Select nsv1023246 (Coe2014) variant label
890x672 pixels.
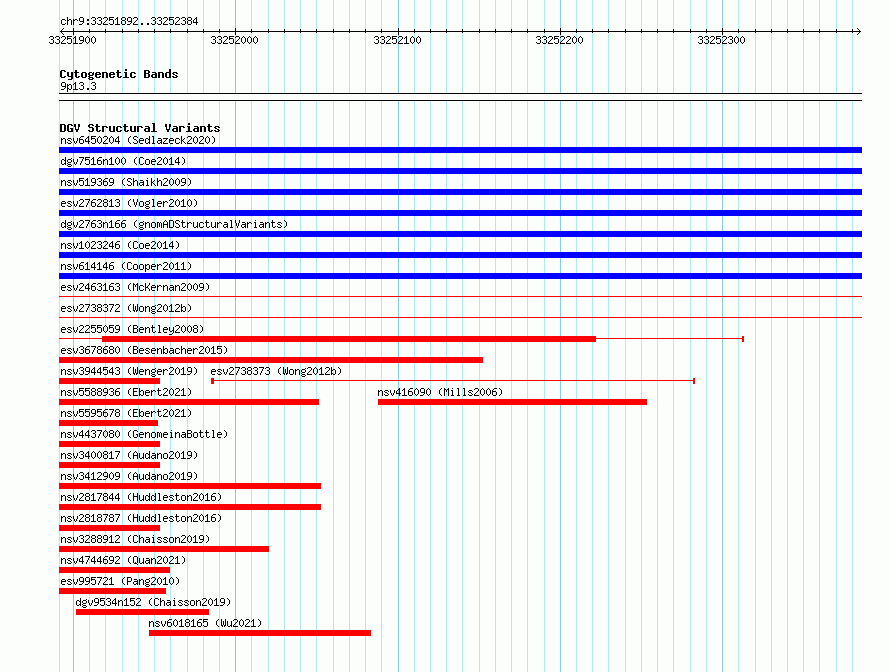[x=120, y=245]
